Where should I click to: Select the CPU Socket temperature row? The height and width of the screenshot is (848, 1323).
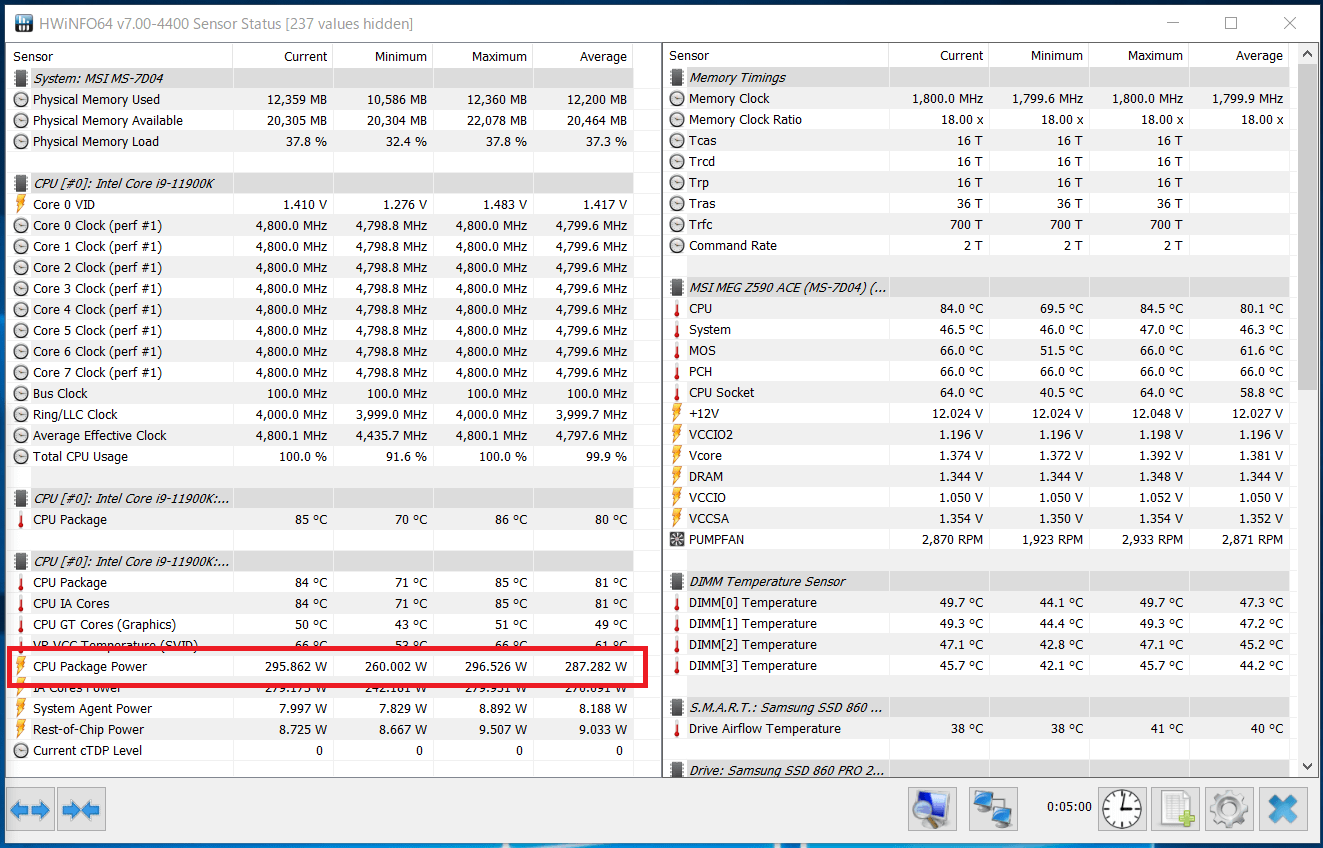(x=977, y=393)
